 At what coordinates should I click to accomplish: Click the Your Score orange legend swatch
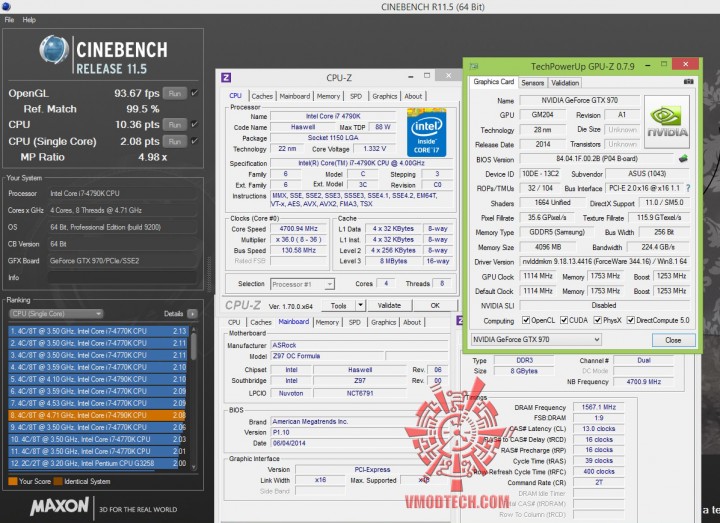tap(13, 481)
